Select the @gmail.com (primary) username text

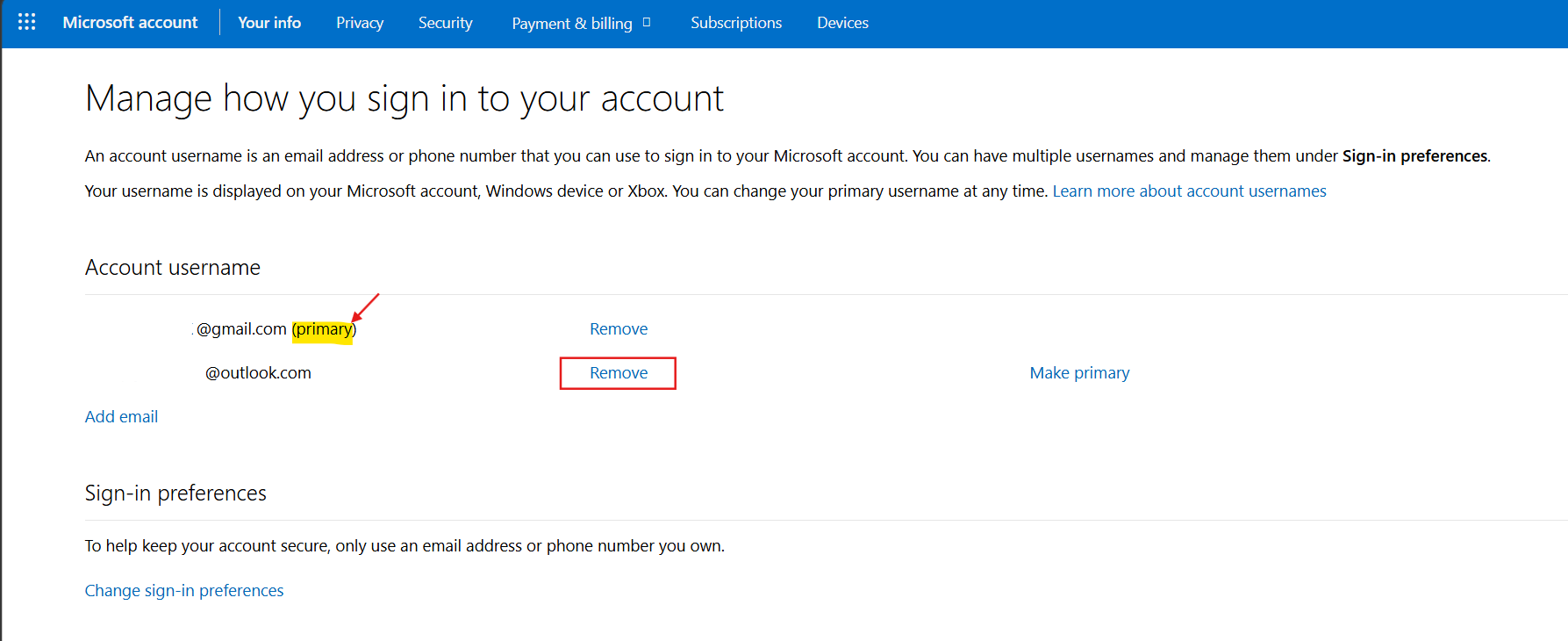coord(276,329)
